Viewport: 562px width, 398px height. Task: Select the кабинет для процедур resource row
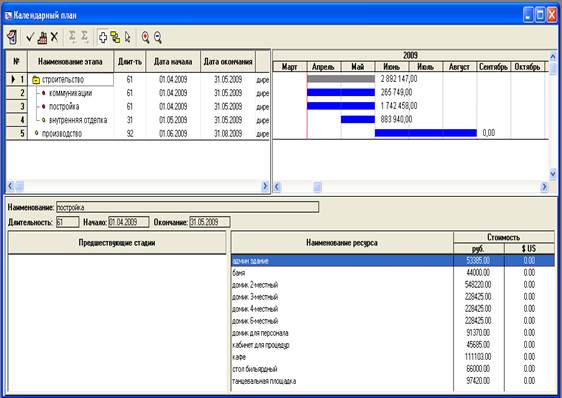[393, 345]
